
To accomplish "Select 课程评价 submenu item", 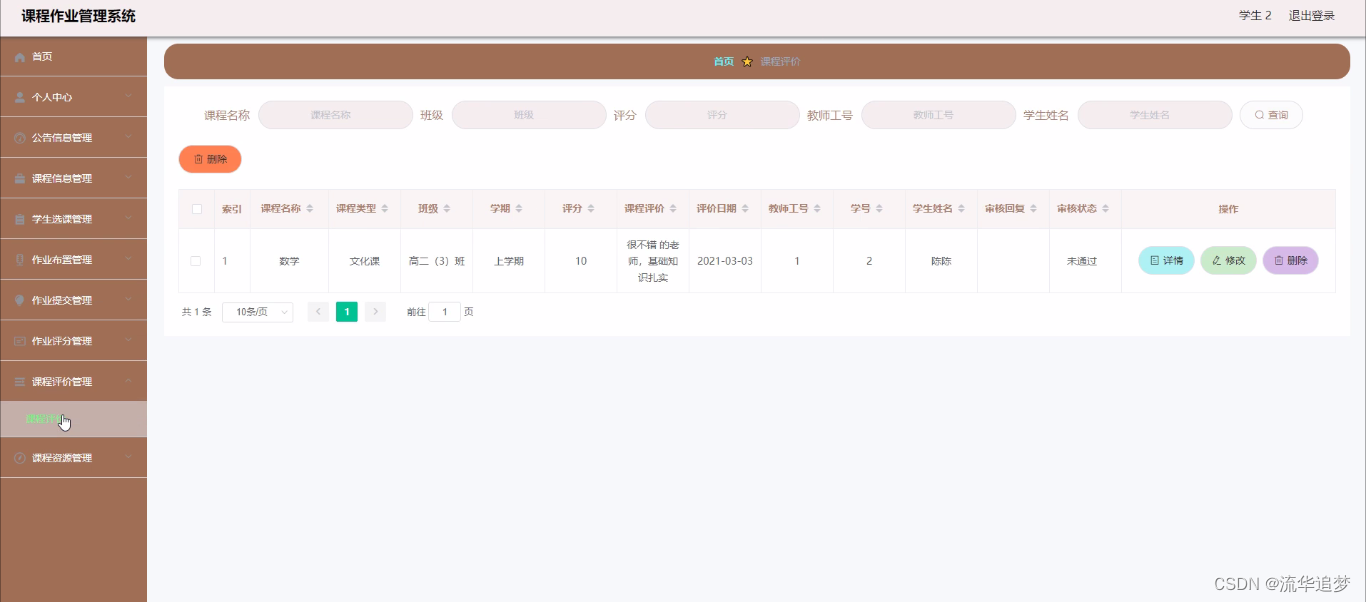I will (73, 419).
